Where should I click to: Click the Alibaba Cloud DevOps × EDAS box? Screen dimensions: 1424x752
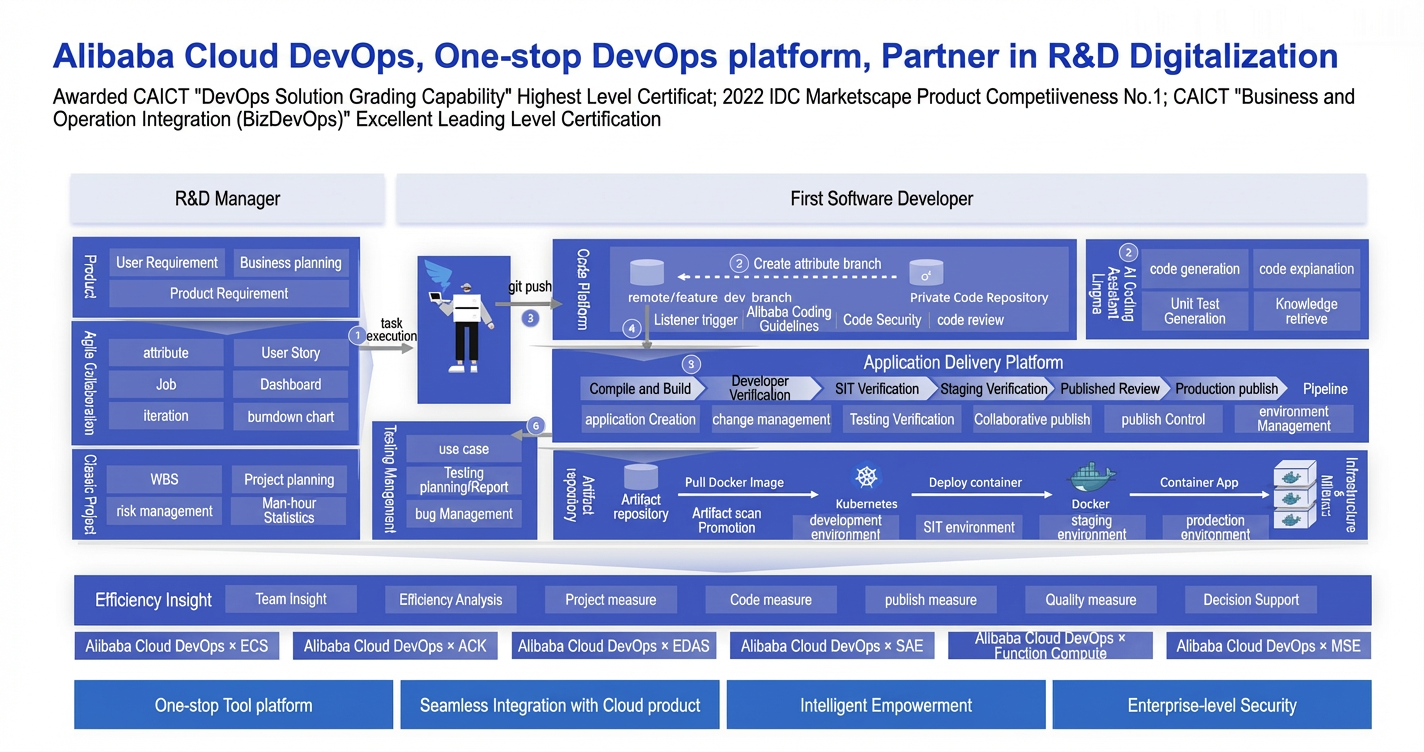click(614, 646)
